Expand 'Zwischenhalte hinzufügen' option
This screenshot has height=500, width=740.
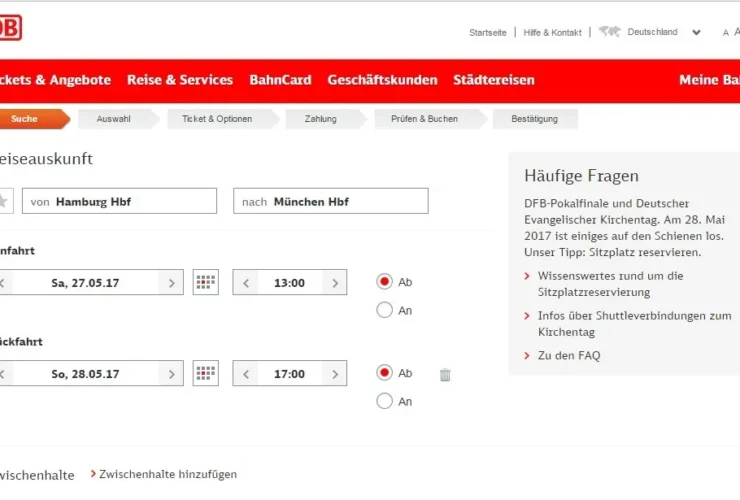click(x=167, y=474)
